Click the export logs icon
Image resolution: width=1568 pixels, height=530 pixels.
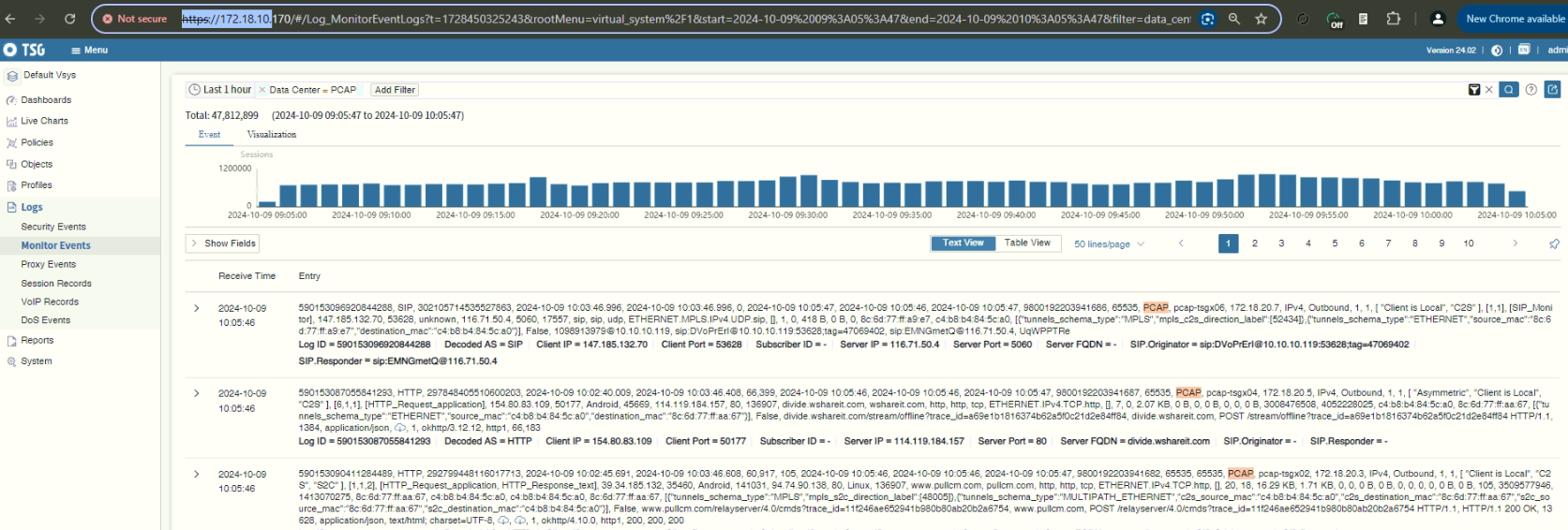coord(1552,90)
